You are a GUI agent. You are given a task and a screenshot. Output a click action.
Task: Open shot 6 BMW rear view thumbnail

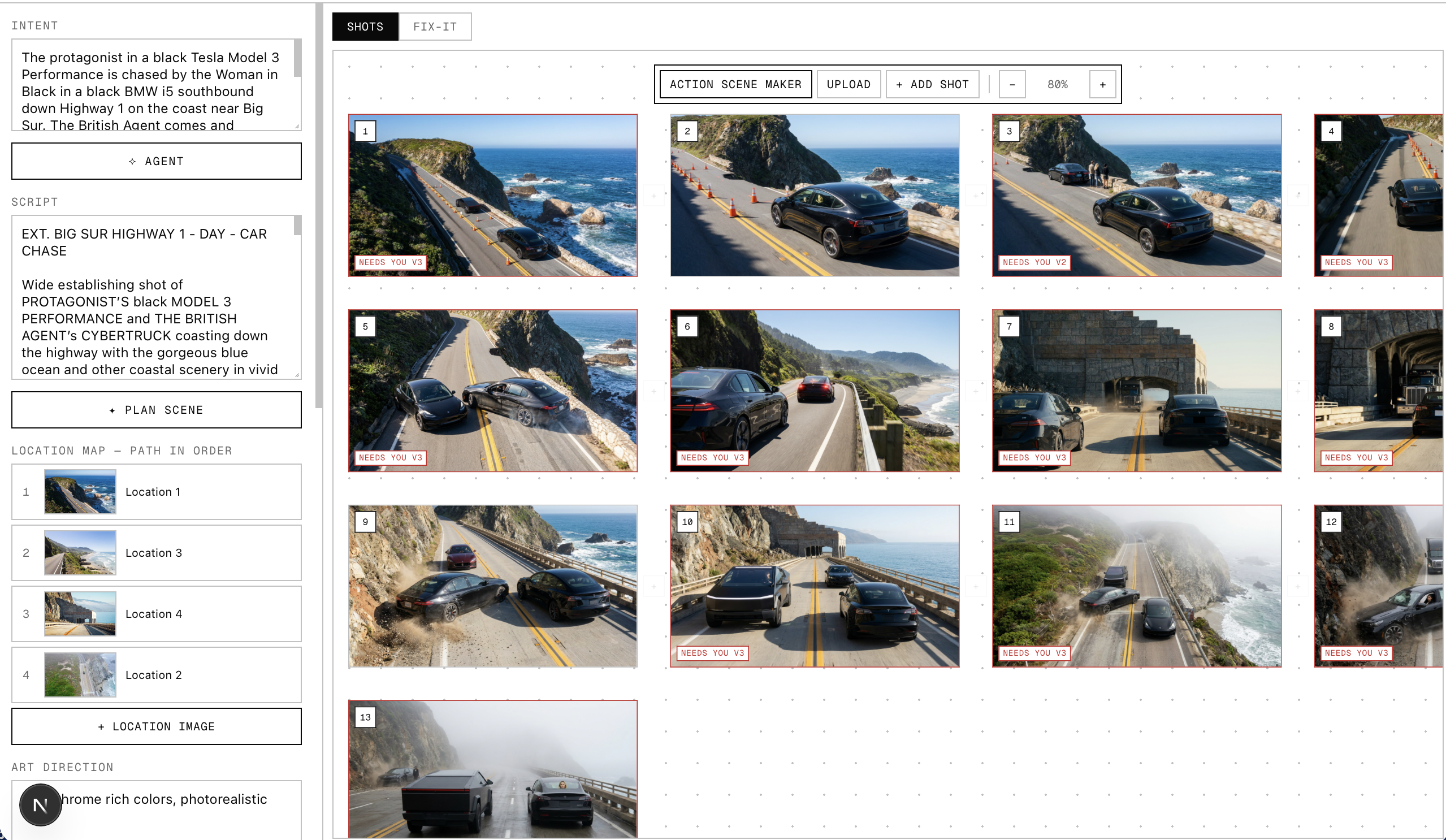coord(814,391)
